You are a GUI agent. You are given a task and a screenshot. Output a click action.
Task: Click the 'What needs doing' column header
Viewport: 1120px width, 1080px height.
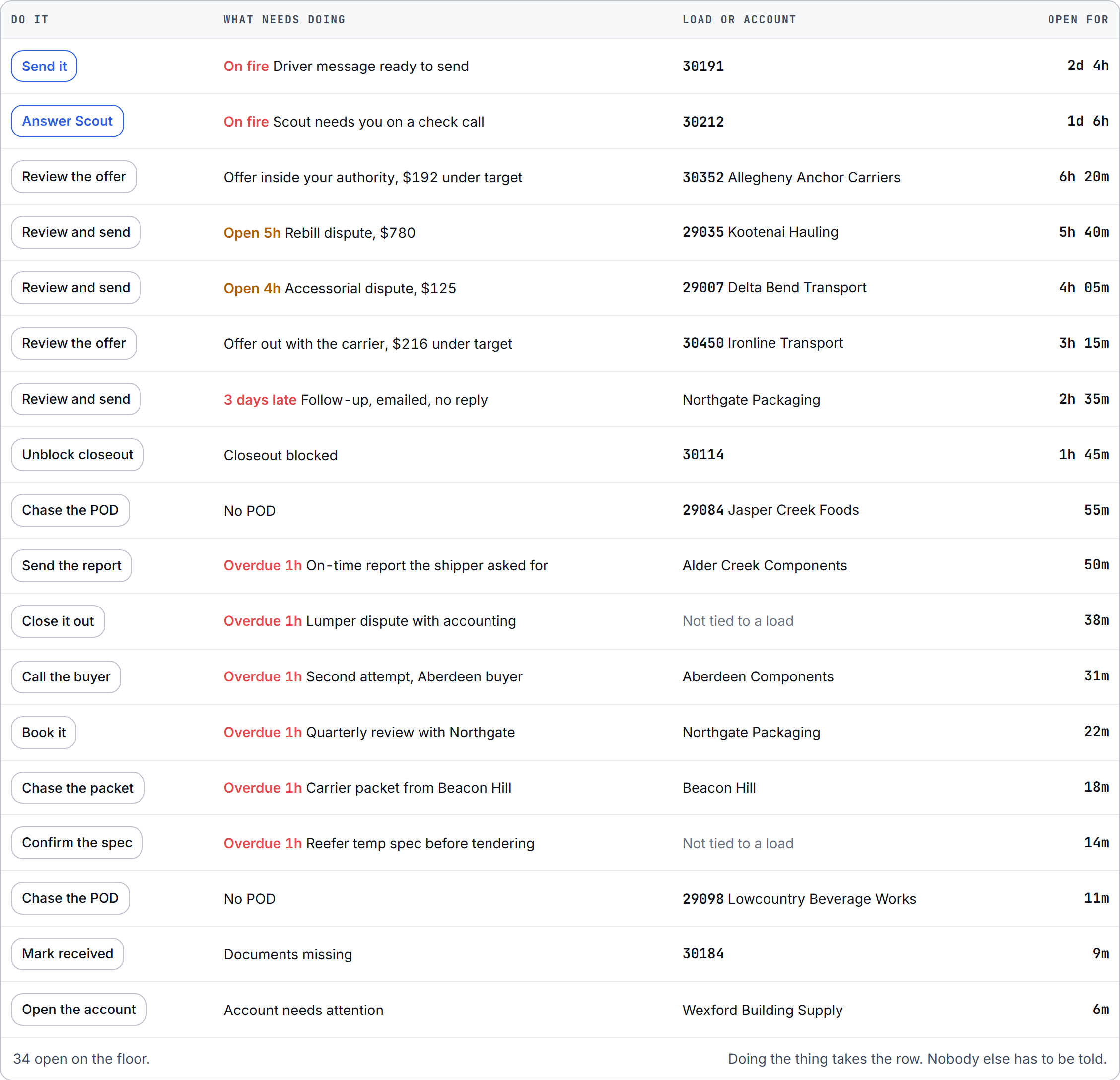pos(284,19)
